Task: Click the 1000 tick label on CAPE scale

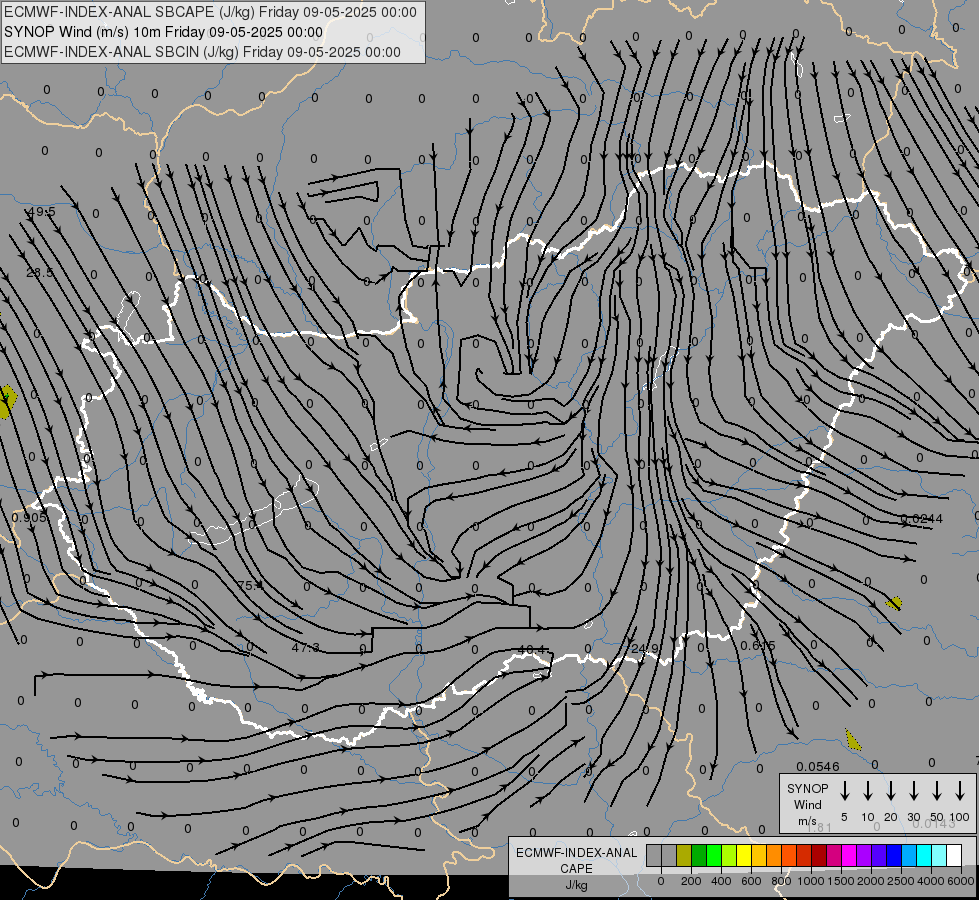Action: point(811,881)
